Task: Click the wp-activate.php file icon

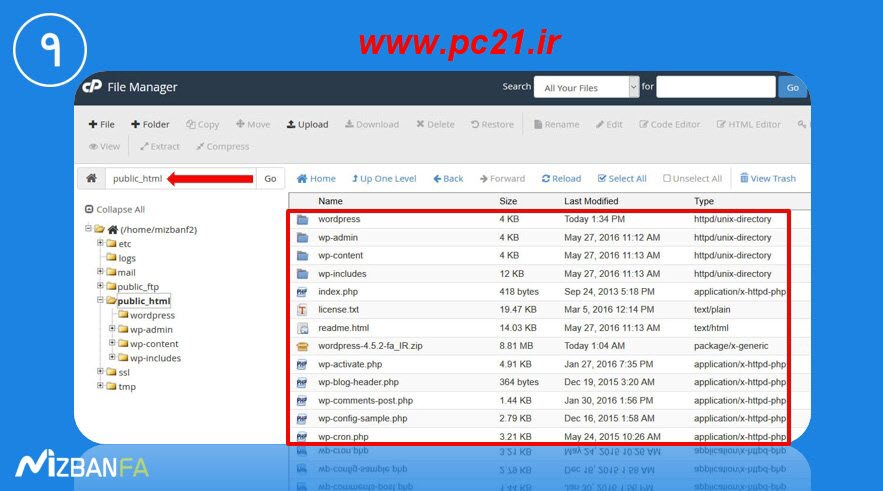Action: pos(302,364)
